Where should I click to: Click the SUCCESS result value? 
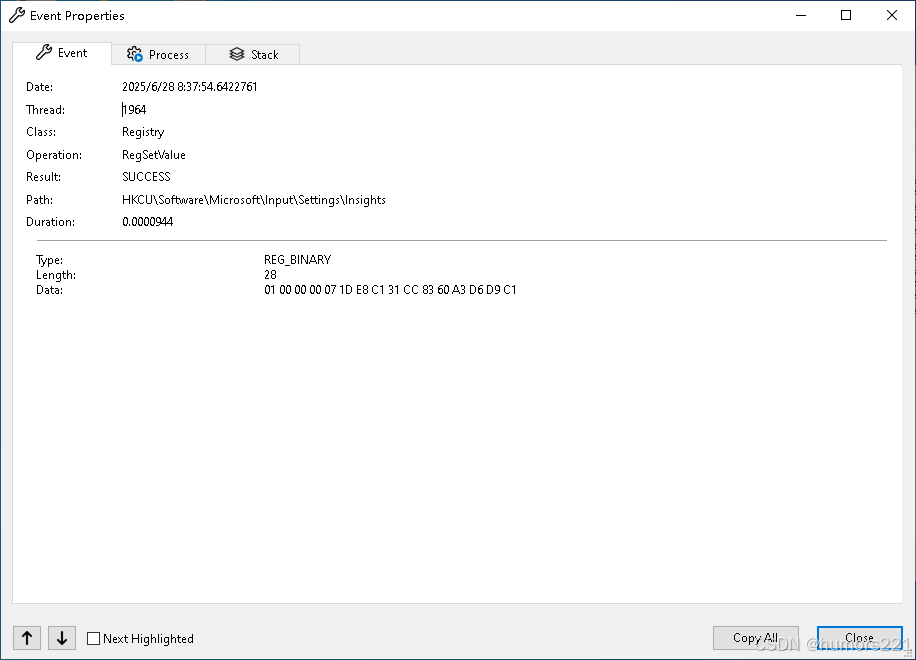(x=145, y=176)
